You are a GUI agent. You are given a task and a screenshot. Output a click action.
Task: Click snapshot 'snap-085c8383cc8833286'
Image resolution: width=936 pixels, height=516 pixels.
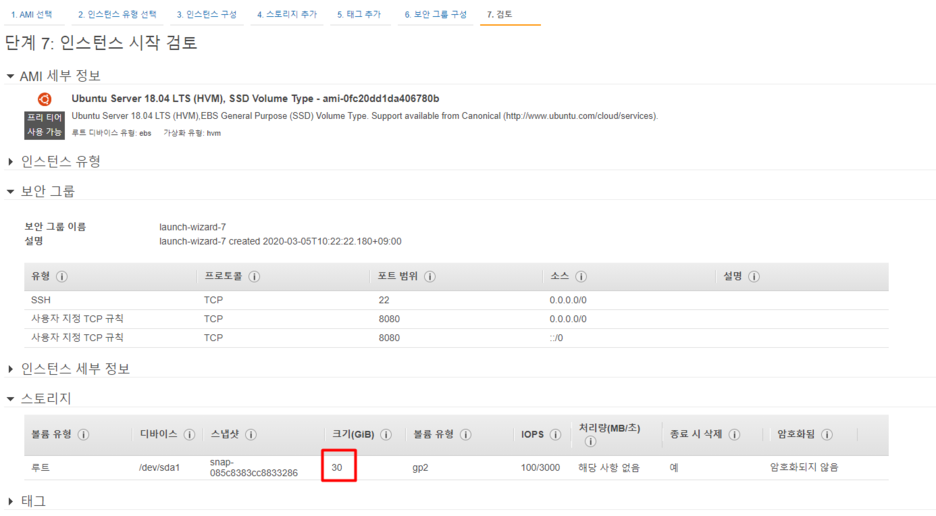(254, 468)
